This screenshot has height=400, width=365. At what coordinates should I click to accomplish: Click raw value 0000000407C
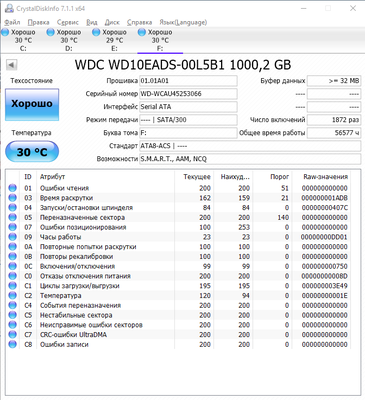325,208
